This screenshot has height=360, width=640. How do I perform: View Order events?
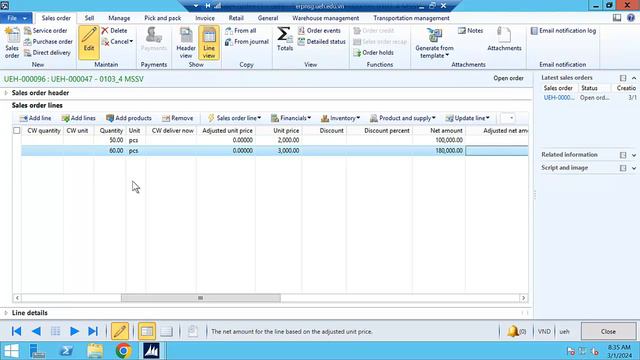[319, 31]
